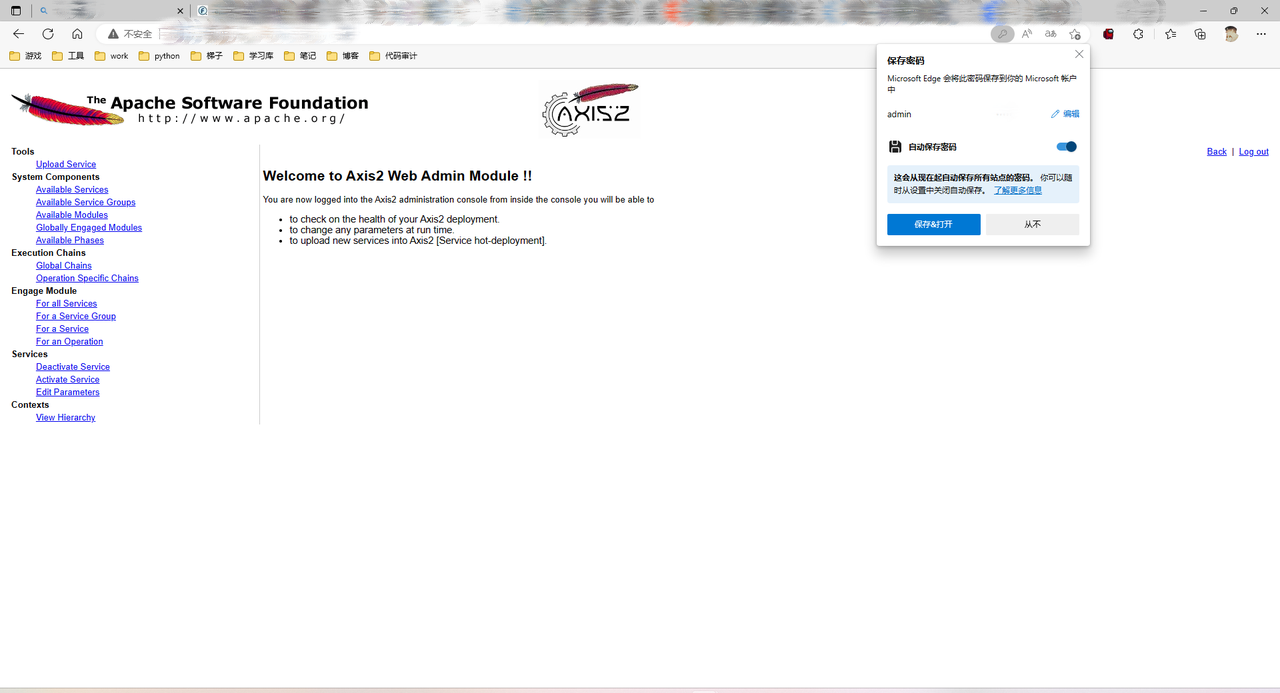Add this page to favorites star icon
The width and height of the screenshot is (1280, 693).
(x=1075, y=34)
